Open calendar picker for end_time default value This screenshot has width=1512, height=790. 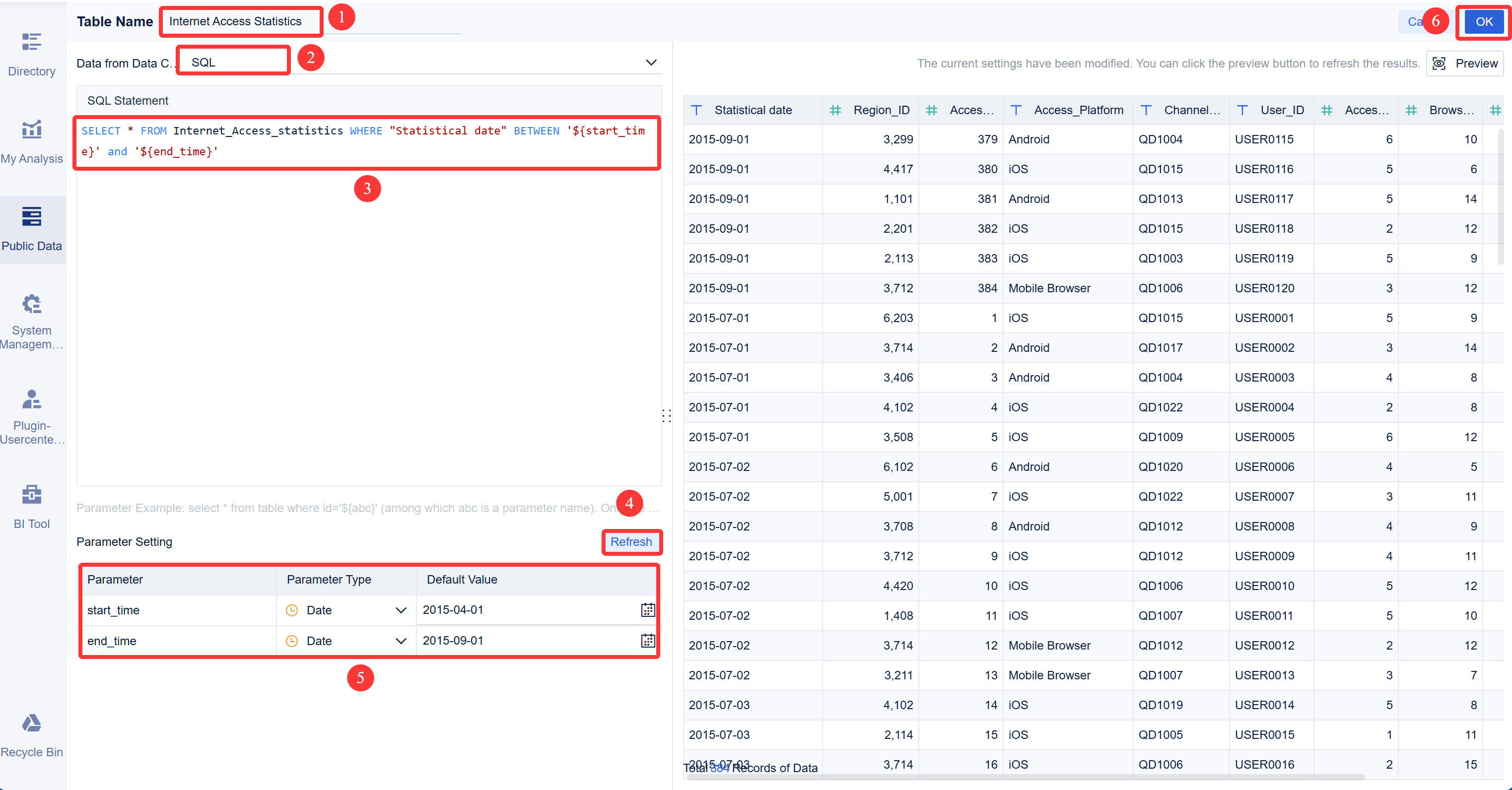coord(647,640)
